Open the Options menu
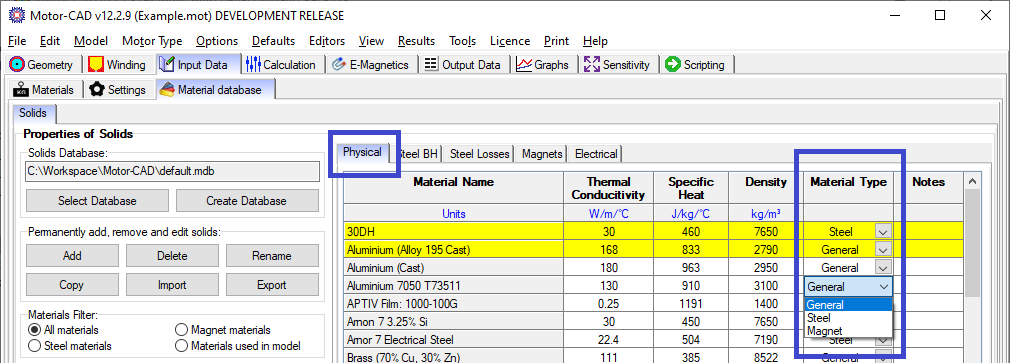1010x363 pixels. [x=217, y=41]
